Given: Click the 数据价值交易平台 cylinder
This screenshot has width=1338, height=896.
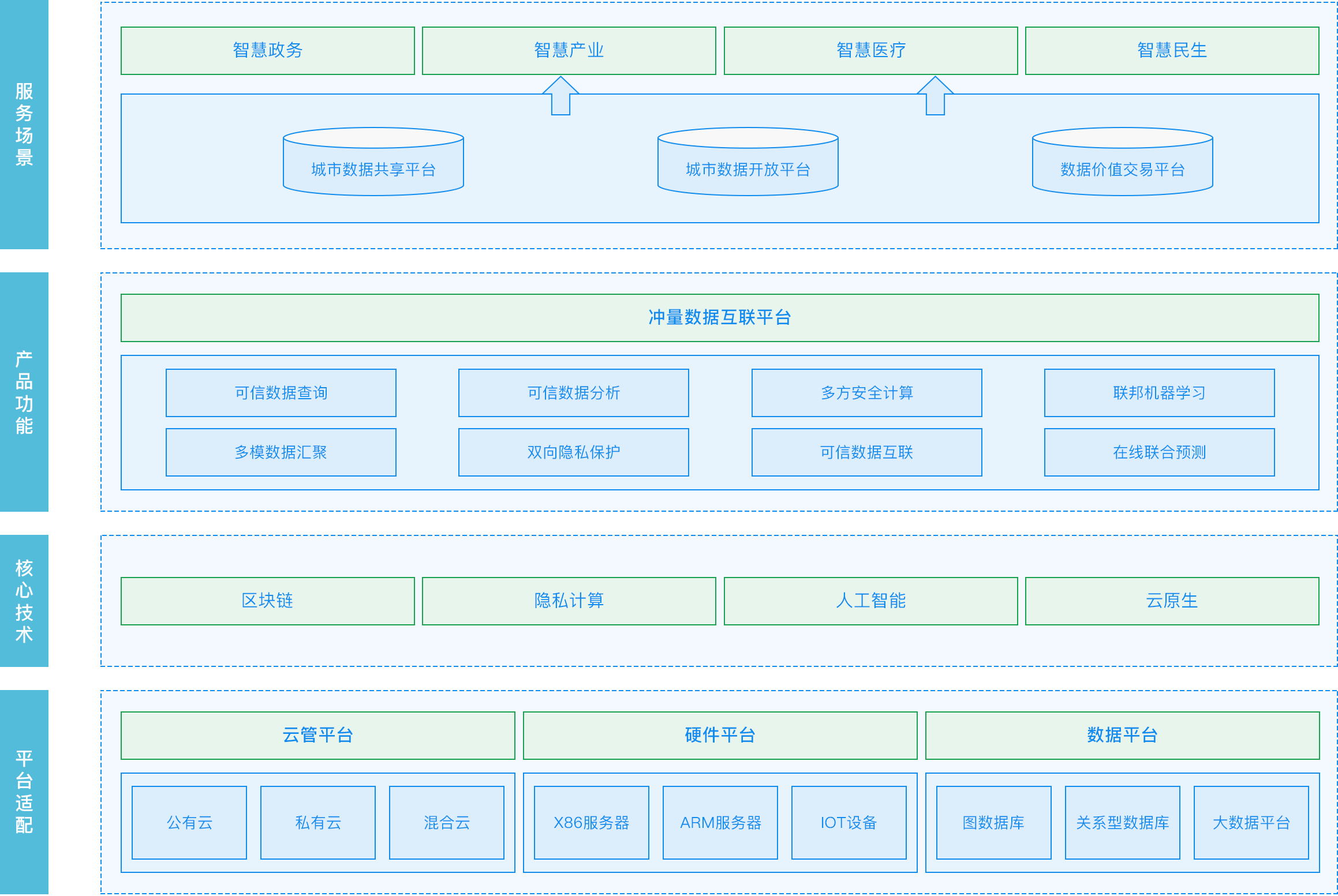Looking at the screenshot, I should point(1122,162).
